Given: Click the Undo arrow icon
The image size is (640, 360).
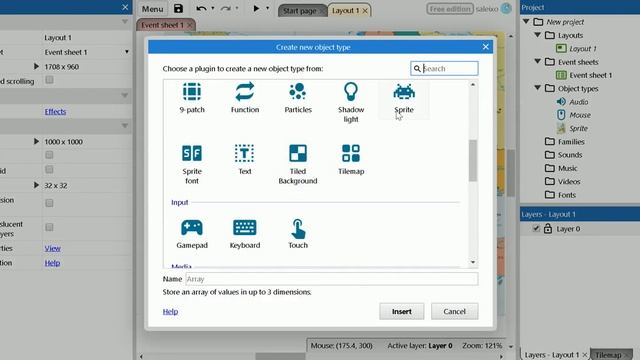Looking at the screenshot, I should (x=201, y=9).
